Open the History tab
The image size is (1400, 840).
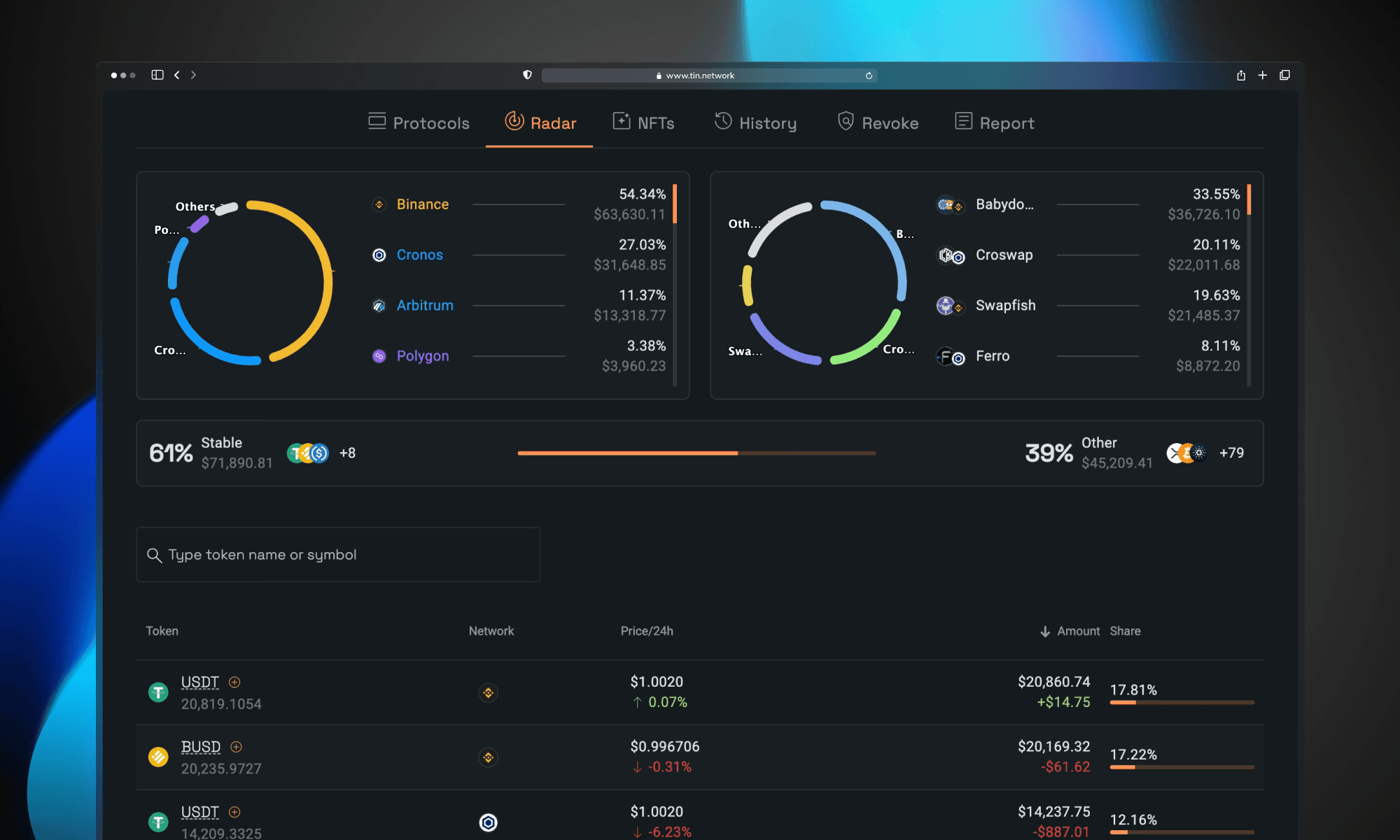pyautogui.click(x=755, y=122)
